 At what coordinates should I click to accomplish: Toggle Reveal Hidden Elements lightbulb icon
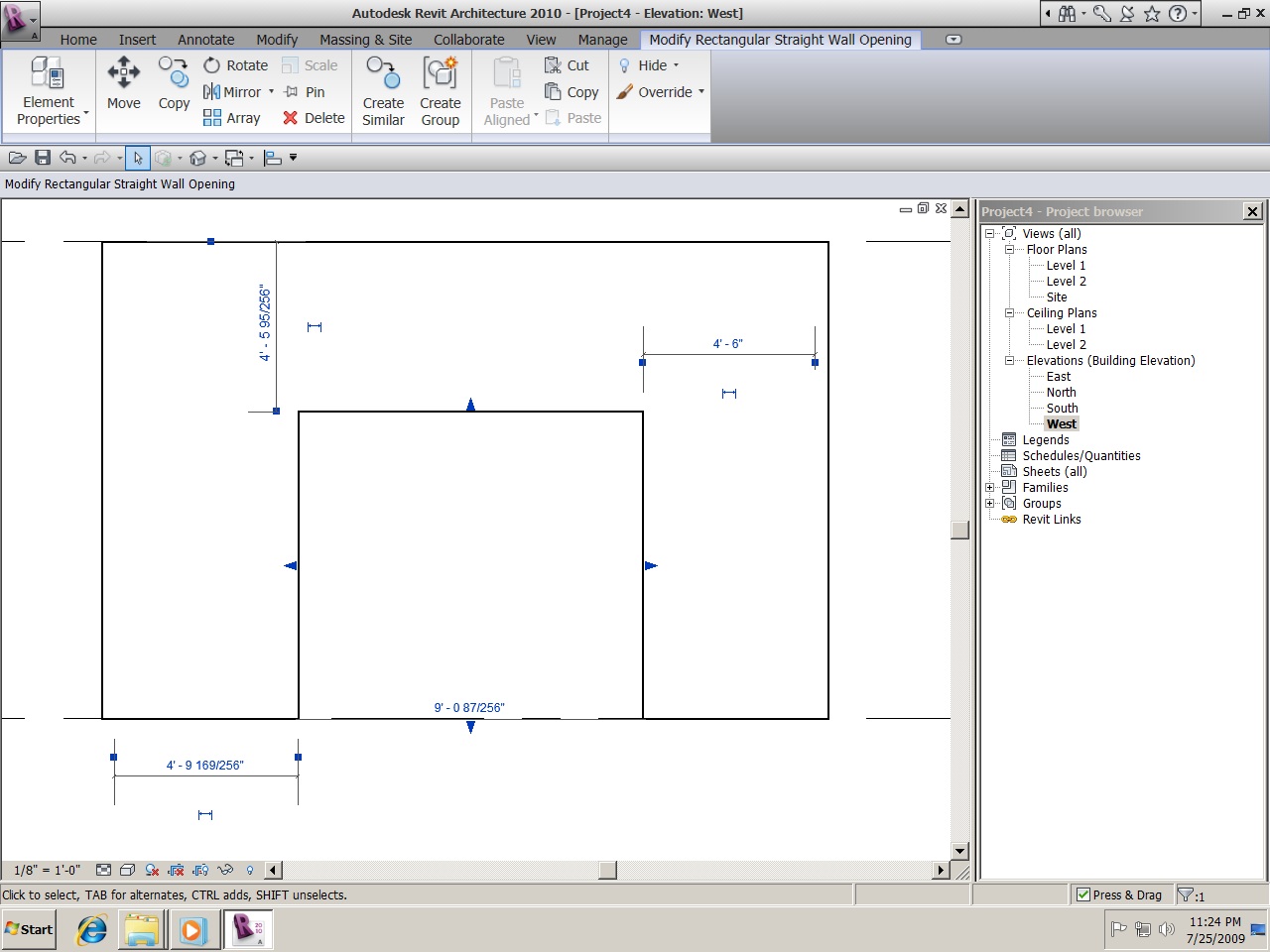(250, 870)
